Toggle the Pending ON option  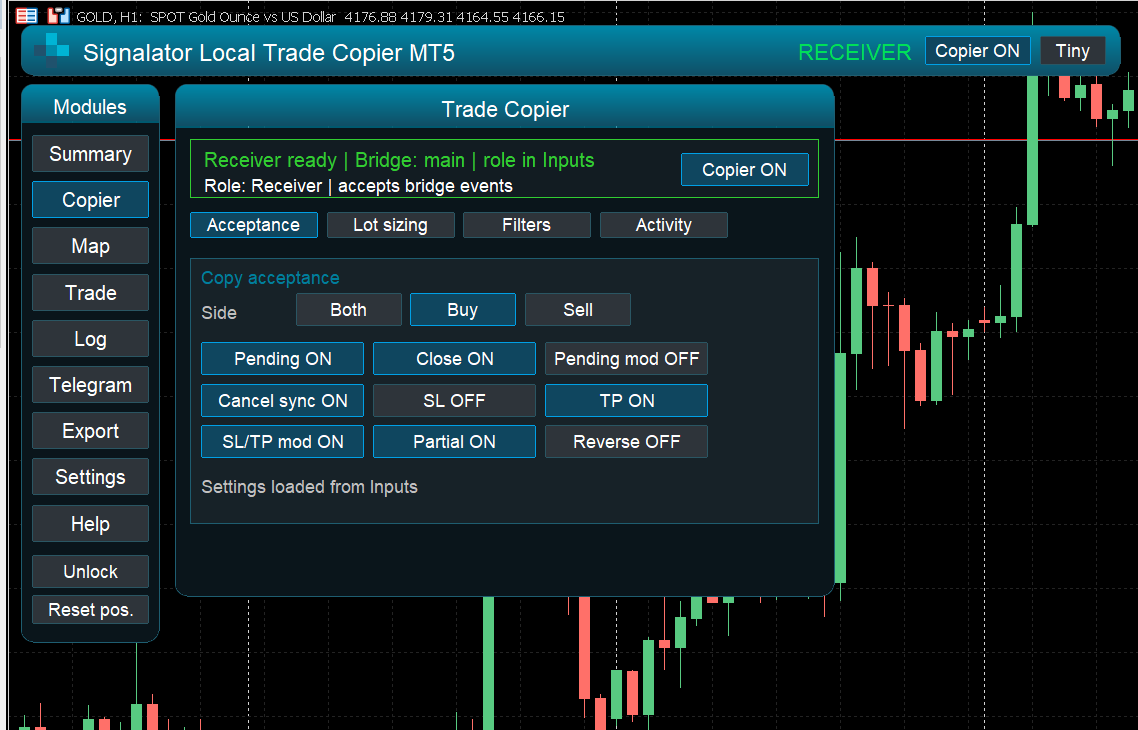pos(282,358)
